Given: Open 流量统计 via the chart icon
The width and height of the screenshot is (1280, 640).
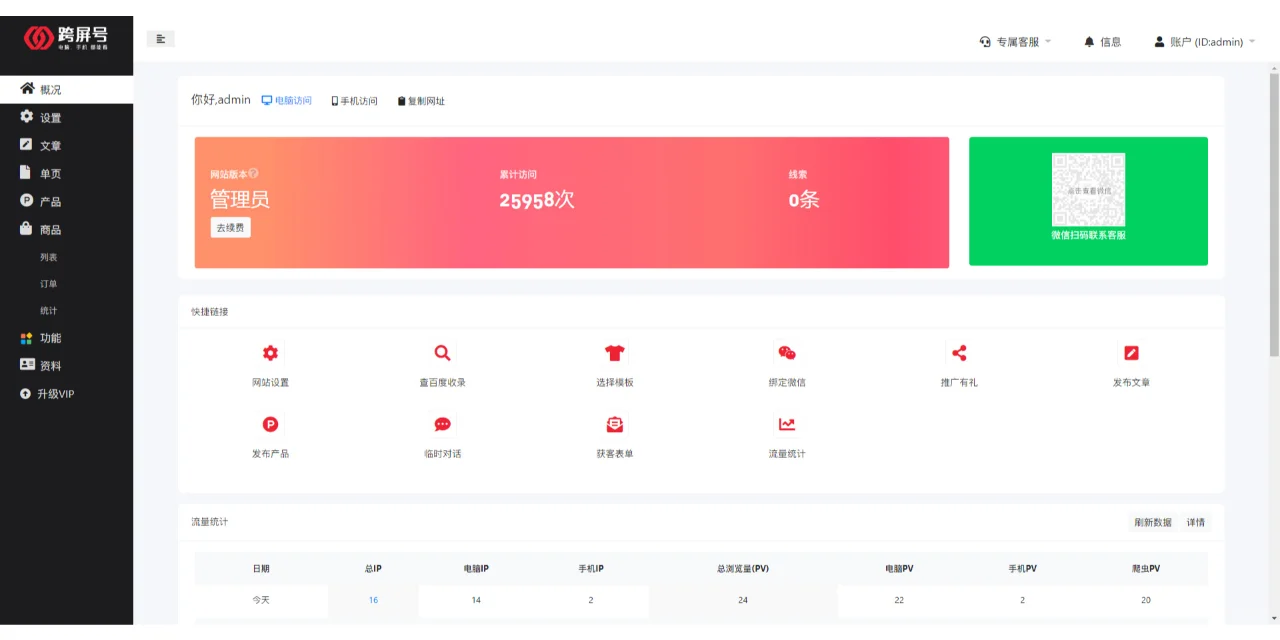Looking at the screenshot, I should pyautogui.click(x=787, y=424).
